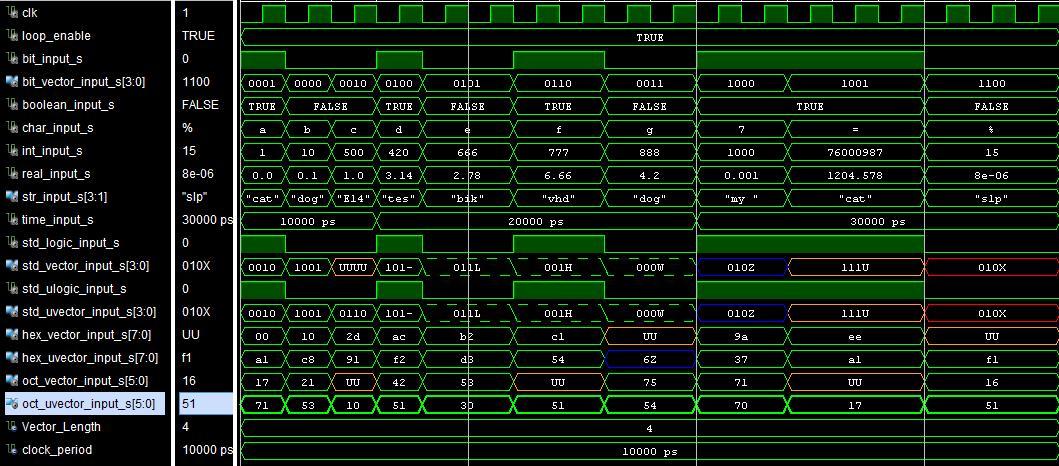Click the 1204.578 segment of real_input_s waveform

(x=857, y=174)
